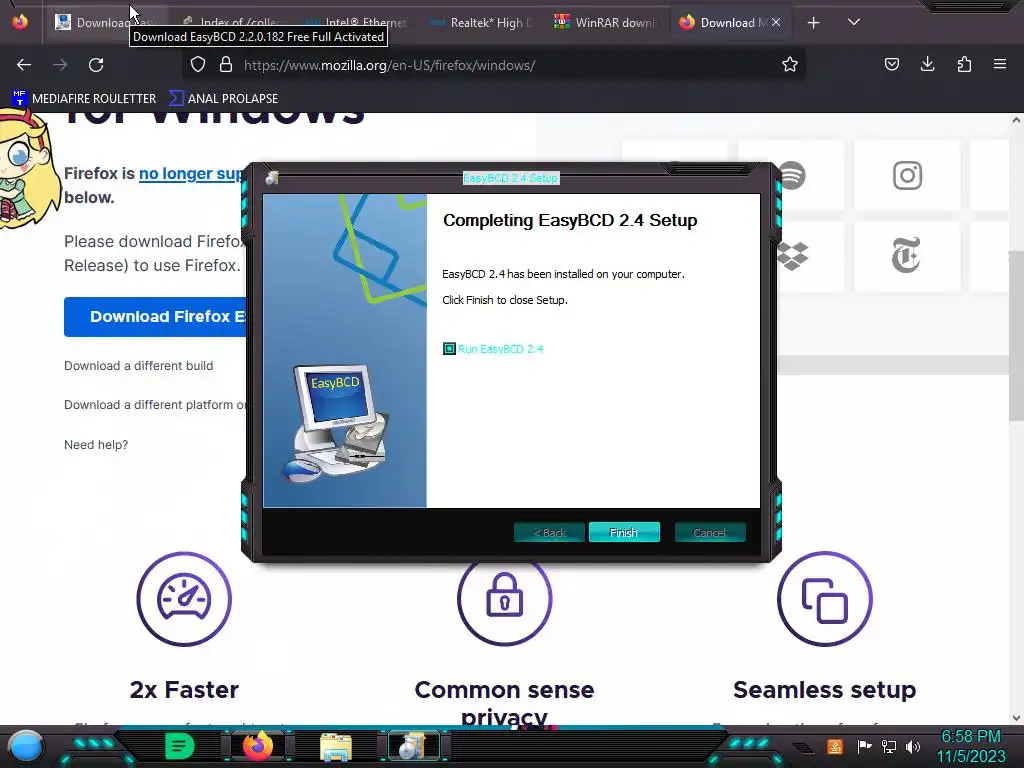Open the Windows Start orb
Screen dimensions: 1024x768
26,746
